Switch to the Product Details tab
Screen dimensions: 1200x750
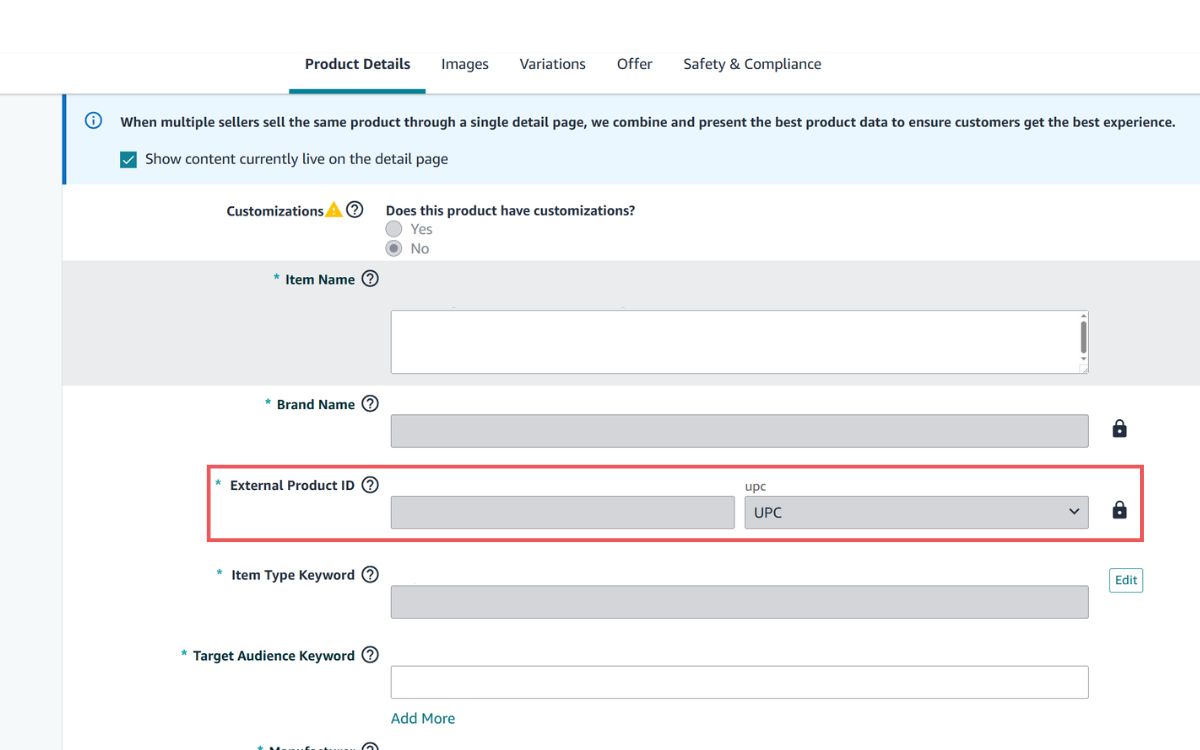(x=357, y=64)
